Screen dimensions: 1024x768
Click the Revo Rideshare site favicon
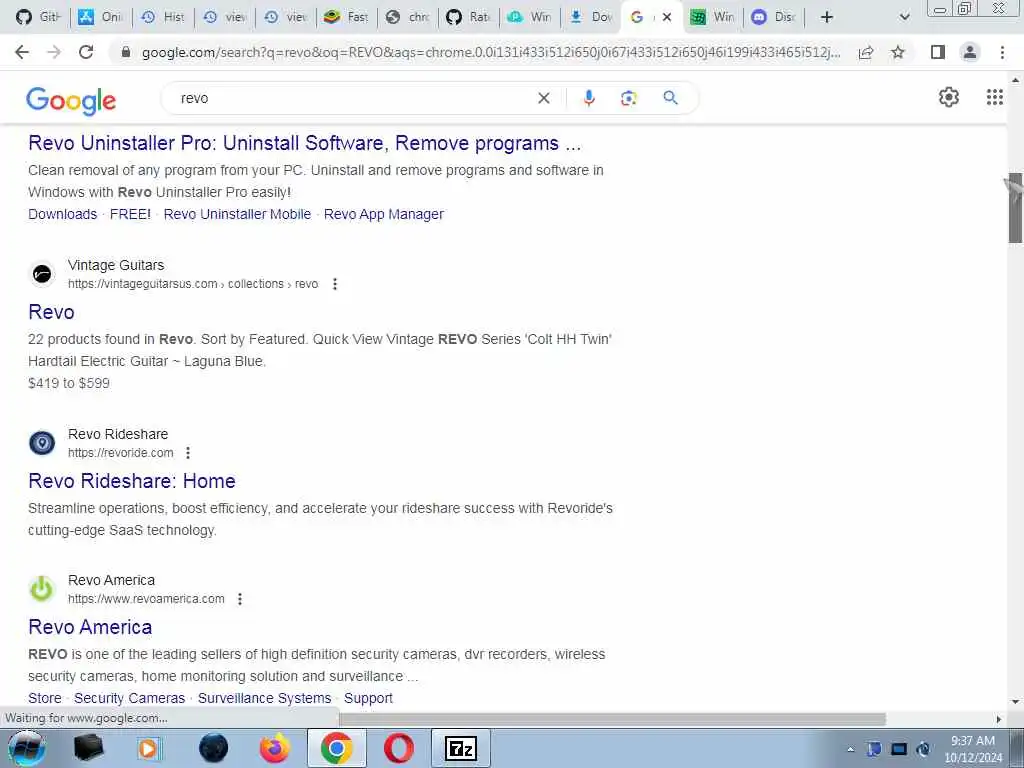42,443
